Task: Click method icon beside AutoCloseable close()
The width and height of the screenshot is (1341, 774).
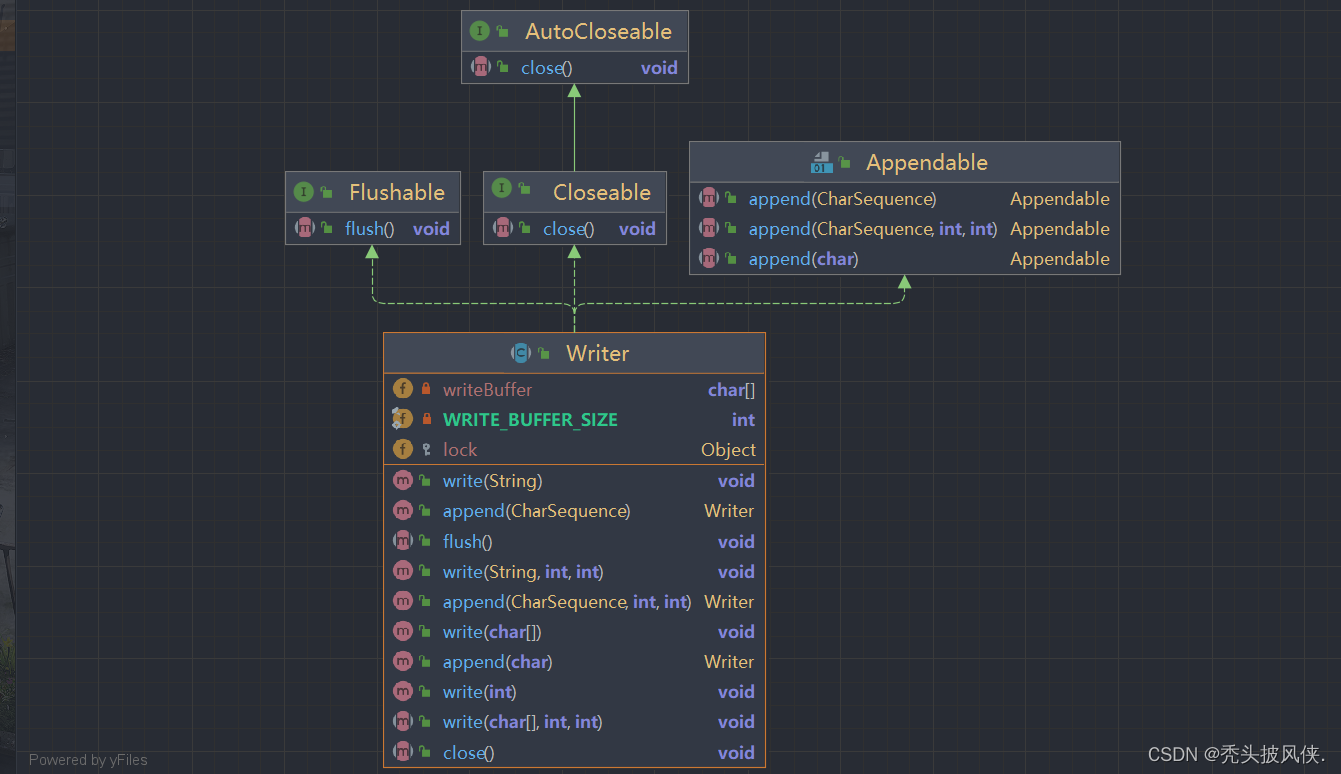Action: [x=481, y=67]
